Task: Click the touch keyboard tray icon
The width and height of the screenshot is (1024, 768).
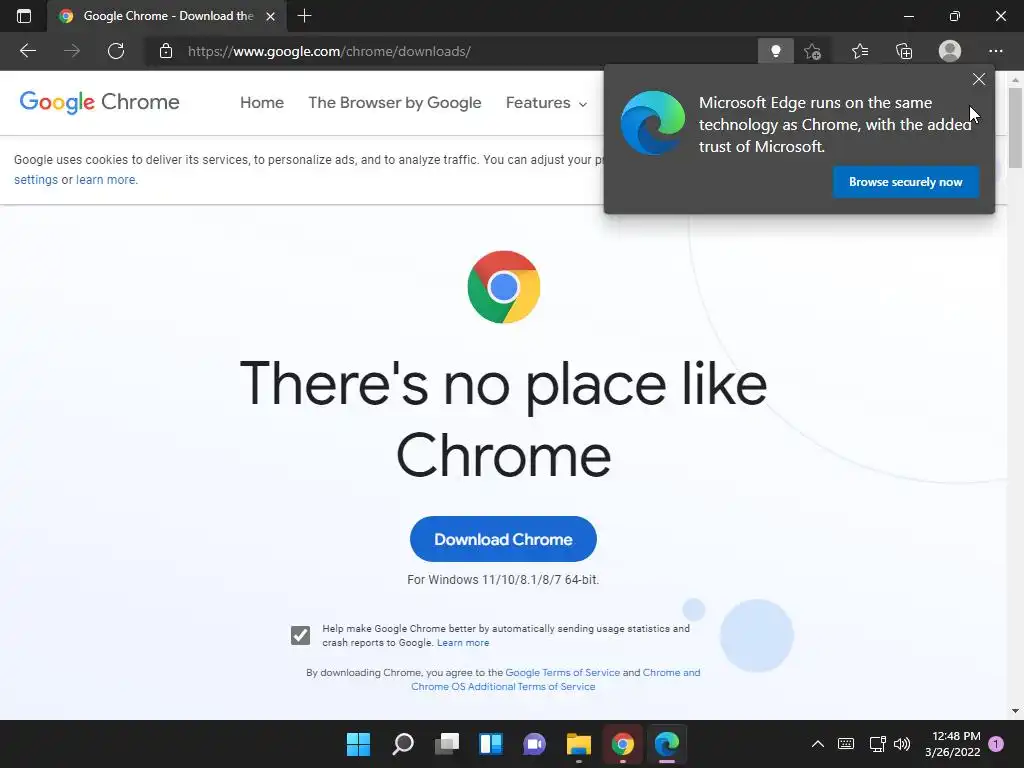Action: pyautogui.click(x=846, y=744)
